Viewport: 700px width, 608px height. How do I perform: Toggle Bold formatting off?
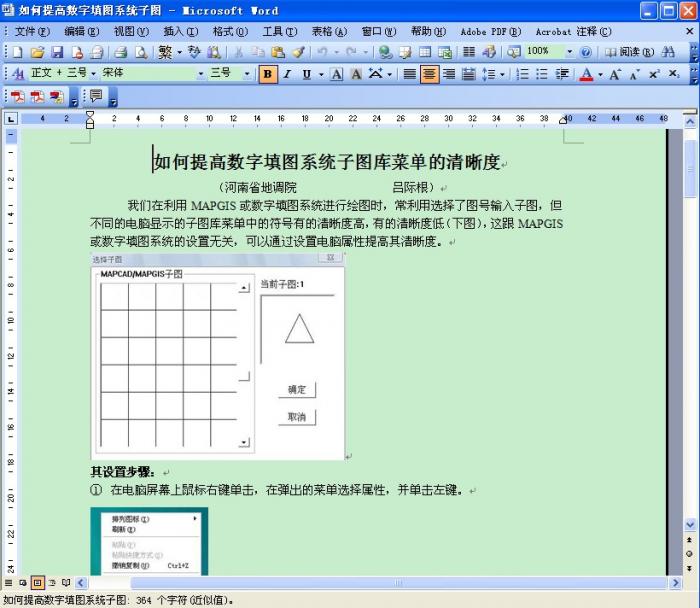[x=267, y=74]
